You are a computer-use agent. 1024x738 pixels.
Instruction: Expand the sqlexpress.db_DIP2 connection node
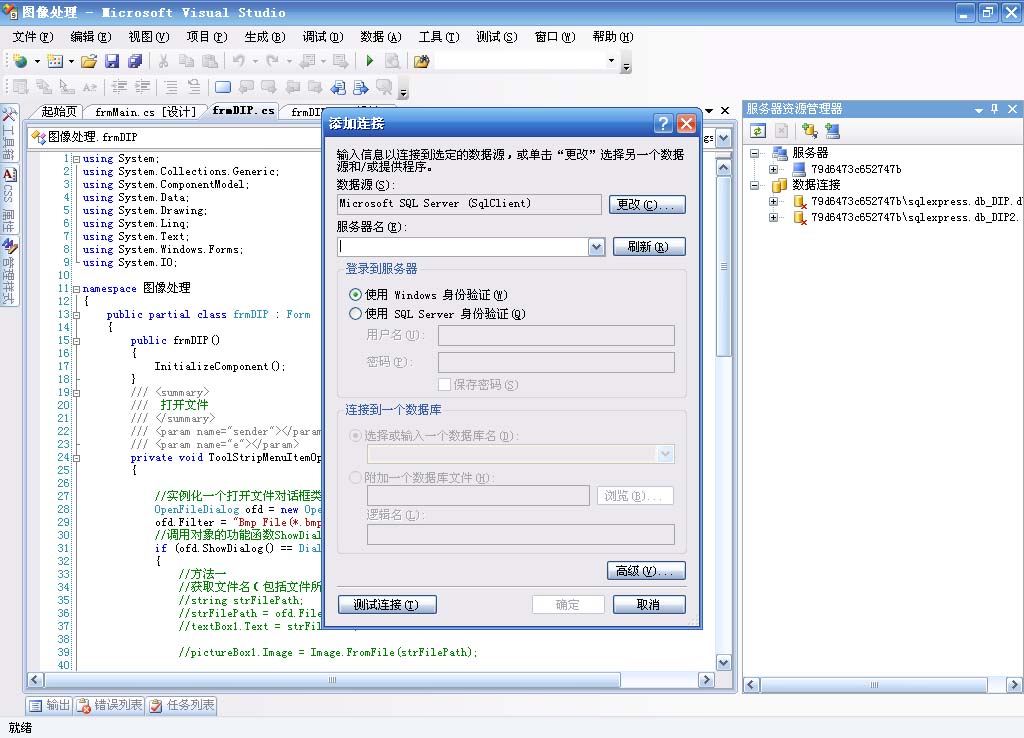[773, 217]
